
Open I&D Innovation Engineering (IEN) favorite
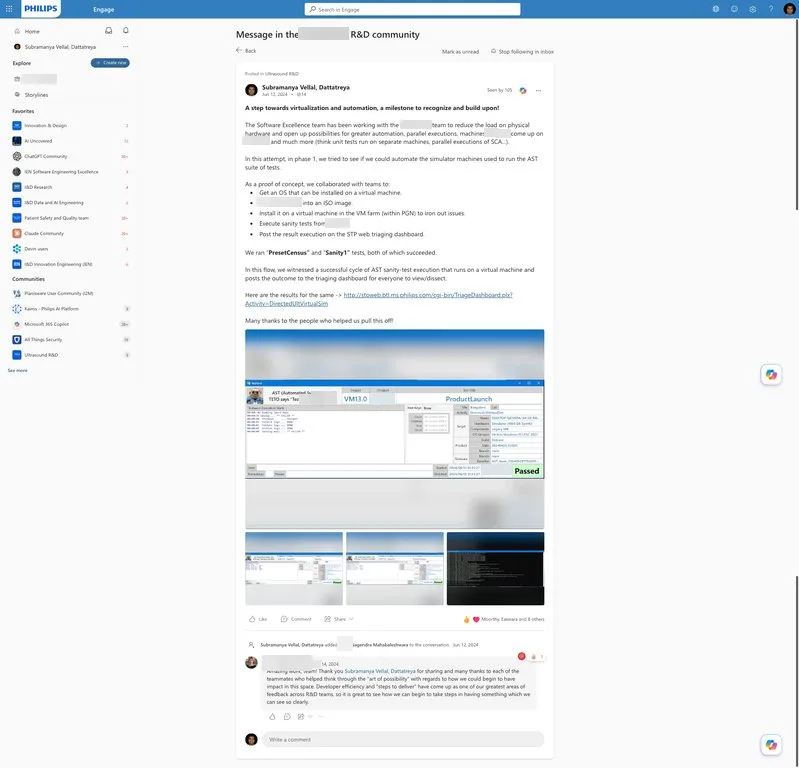click(x=70, y=264)
